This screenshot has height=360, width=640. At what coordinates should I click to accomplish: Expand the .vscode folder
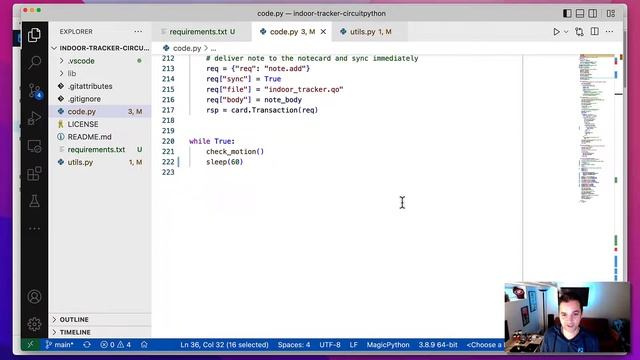(x=100, y=61)
